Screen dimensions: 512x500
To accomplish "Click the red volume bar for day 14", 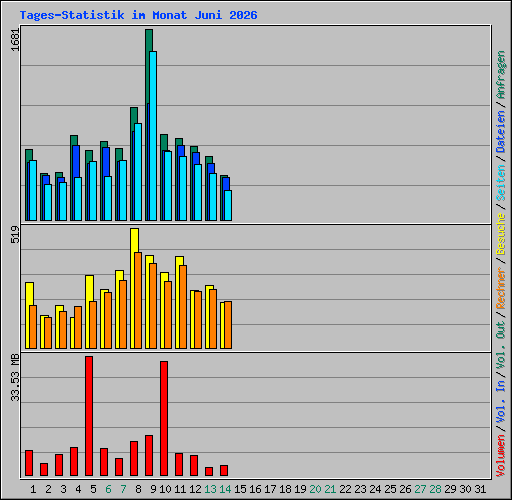I will tap(224, 471).
